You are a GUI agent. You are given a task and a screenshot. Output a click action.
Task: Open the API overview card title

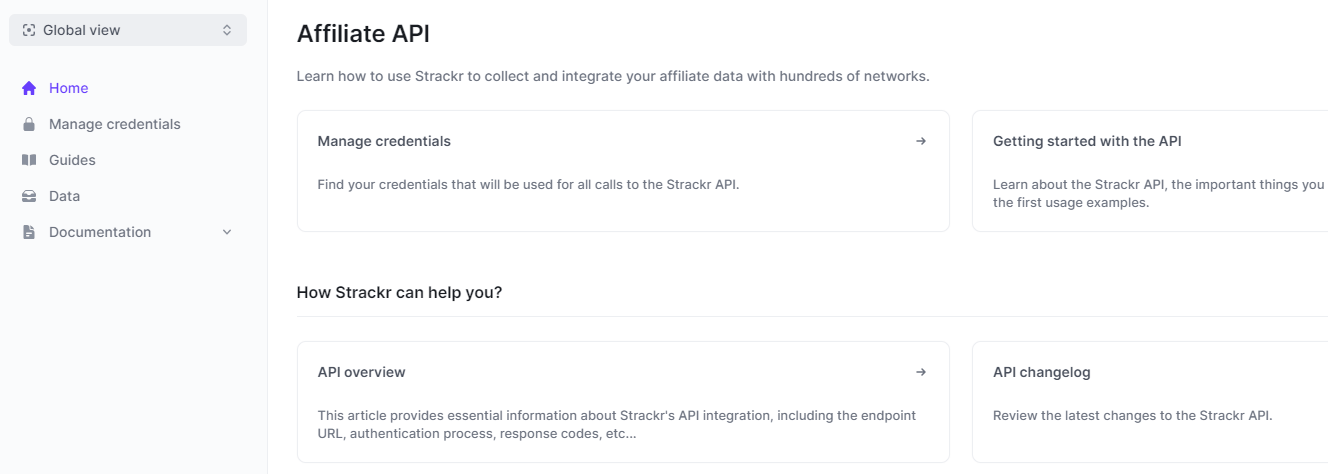coord(361,372)
